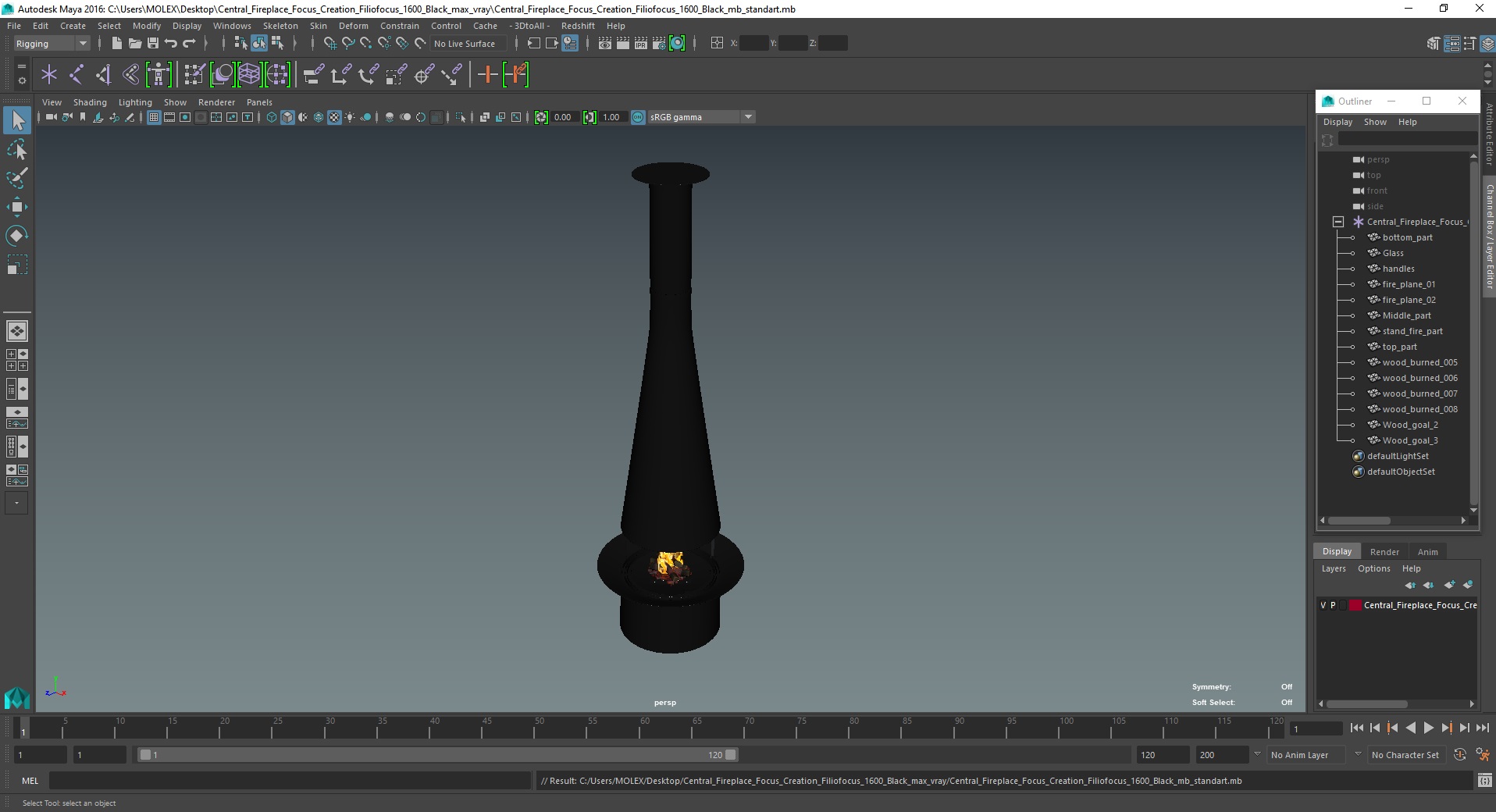The image size is (1496, 812).
Task: Click the Parent constraint shelf icon
Action: point(314,75)
